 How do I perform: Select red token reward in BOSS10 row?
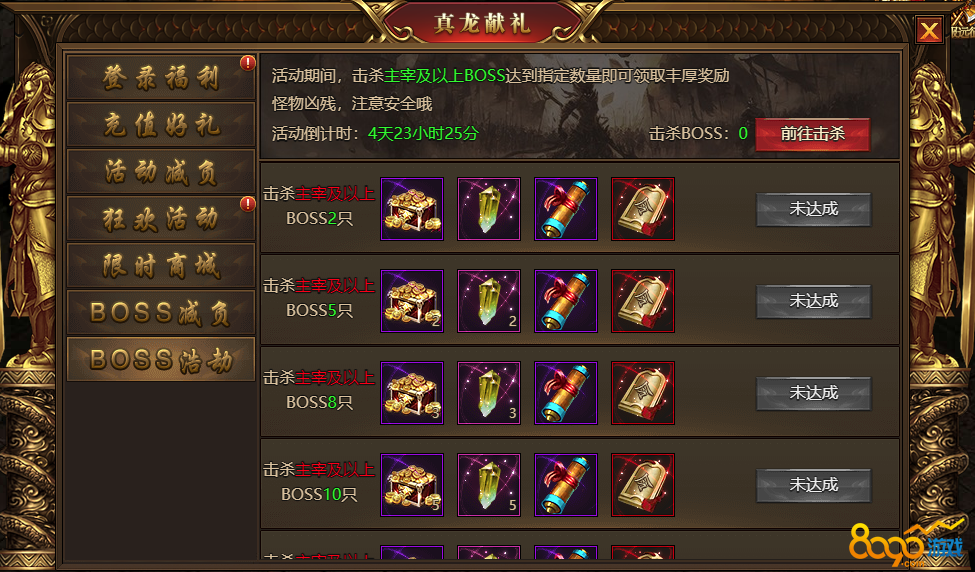click(643, 485)
